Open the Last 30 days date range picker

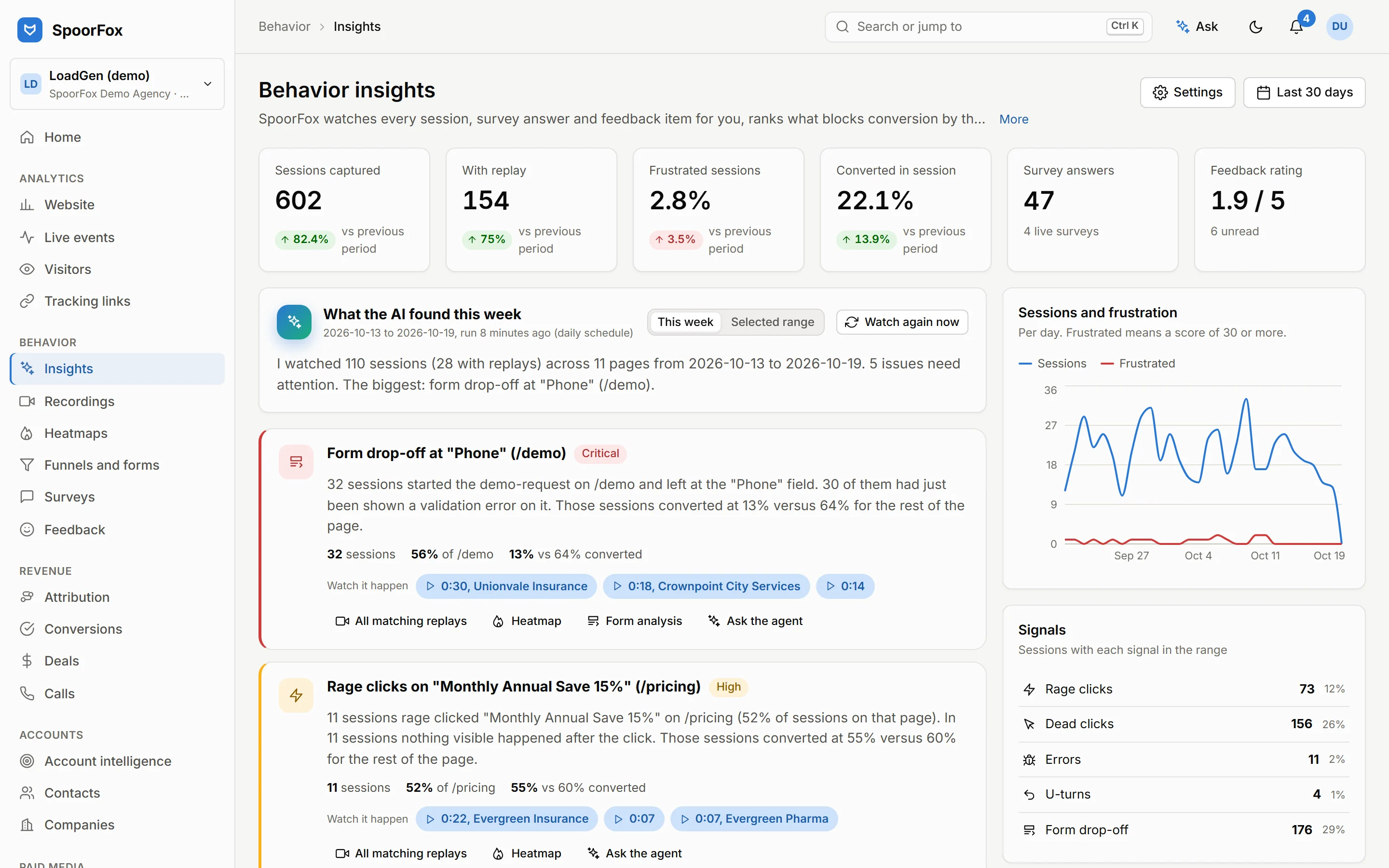1304,93
